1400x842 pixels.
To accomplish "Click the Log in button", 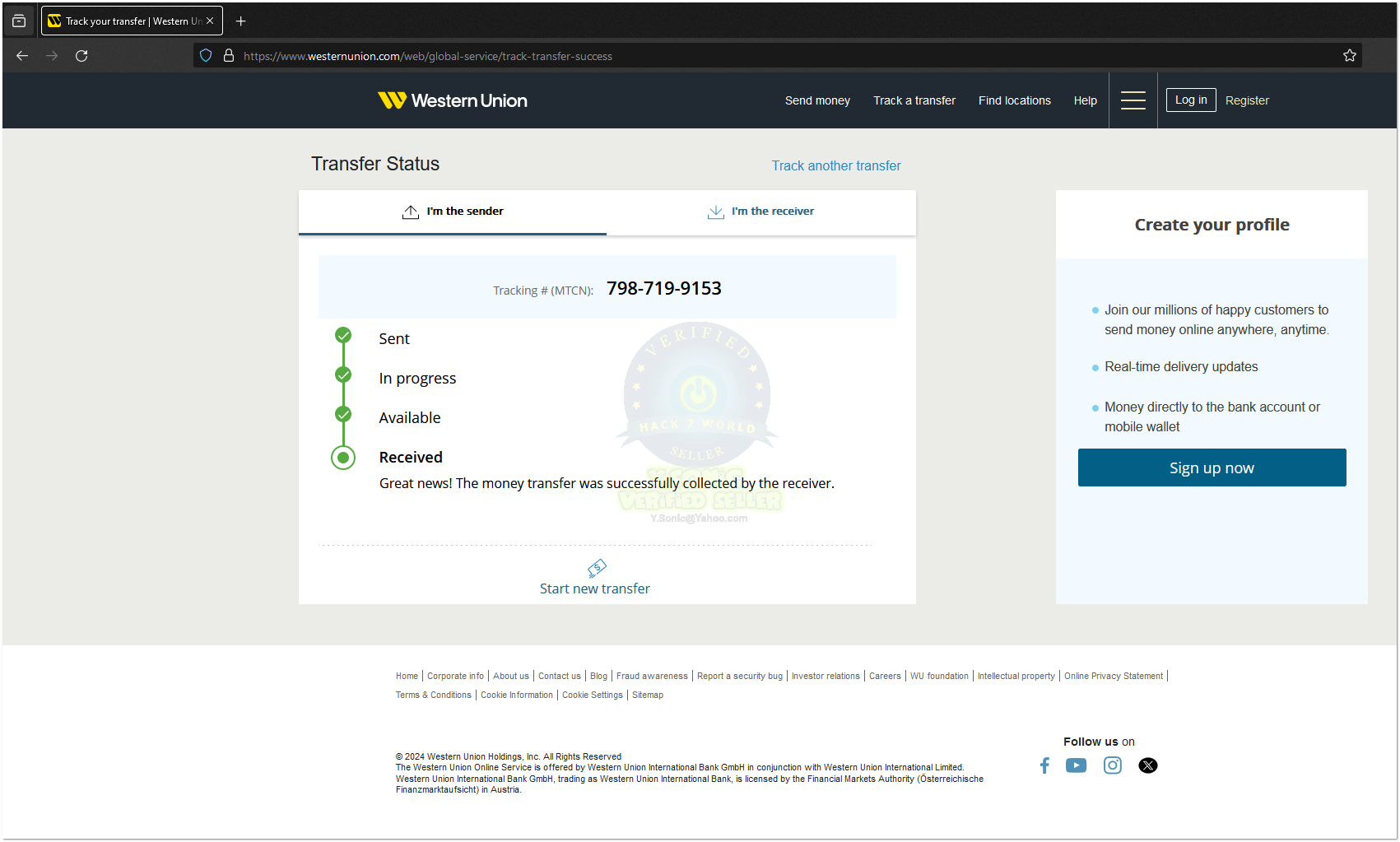I will click(x=1191, y=100).
